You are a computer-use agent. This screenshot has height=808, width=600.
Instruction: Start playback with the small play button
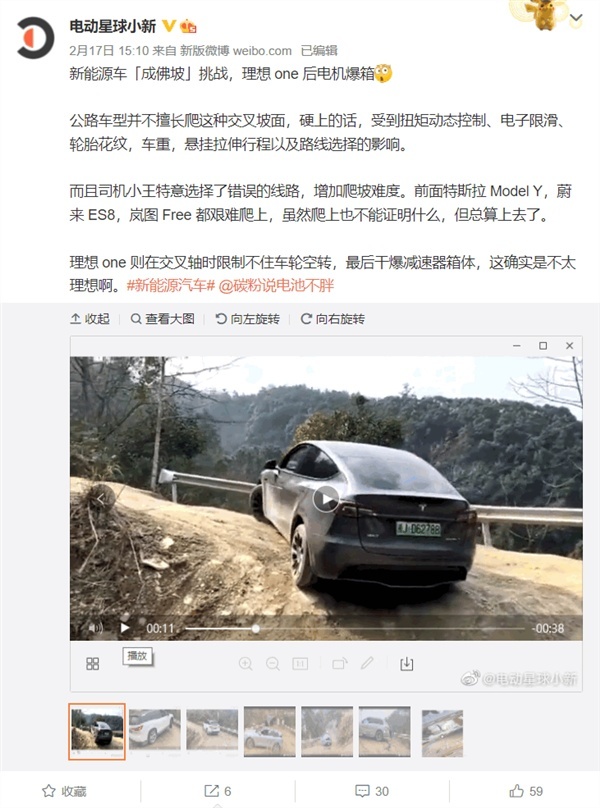[125, 628]
